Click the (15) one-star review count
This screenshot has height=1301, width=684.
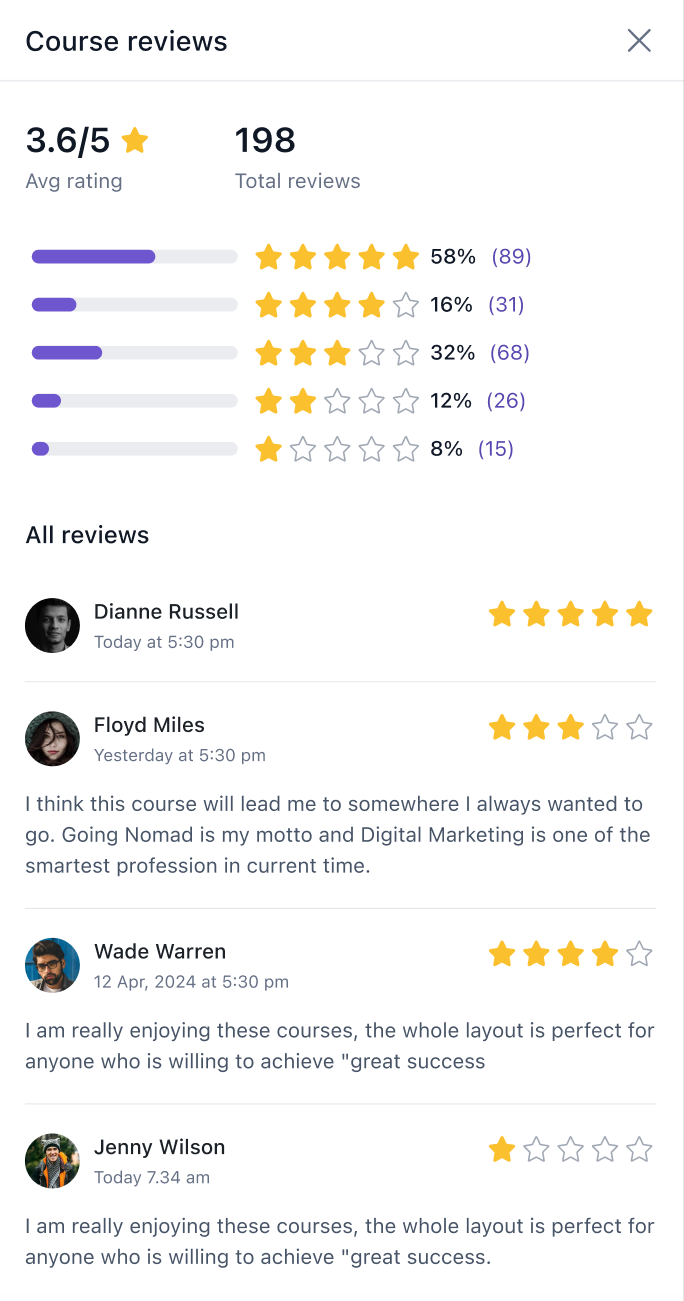pos(496,449)
